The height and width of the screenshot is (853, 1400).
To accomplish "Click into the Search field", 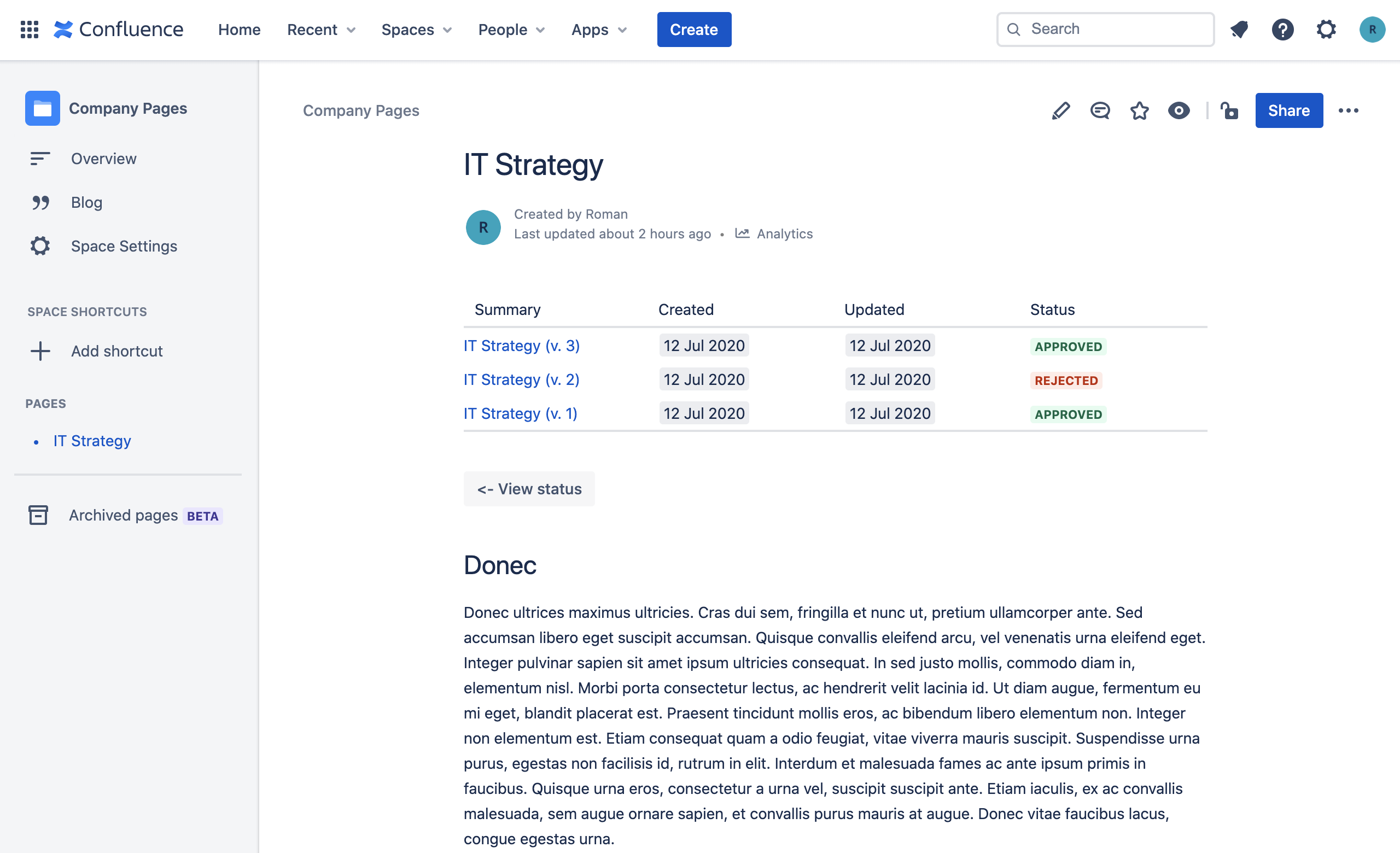I will (x=1113, y=30).
